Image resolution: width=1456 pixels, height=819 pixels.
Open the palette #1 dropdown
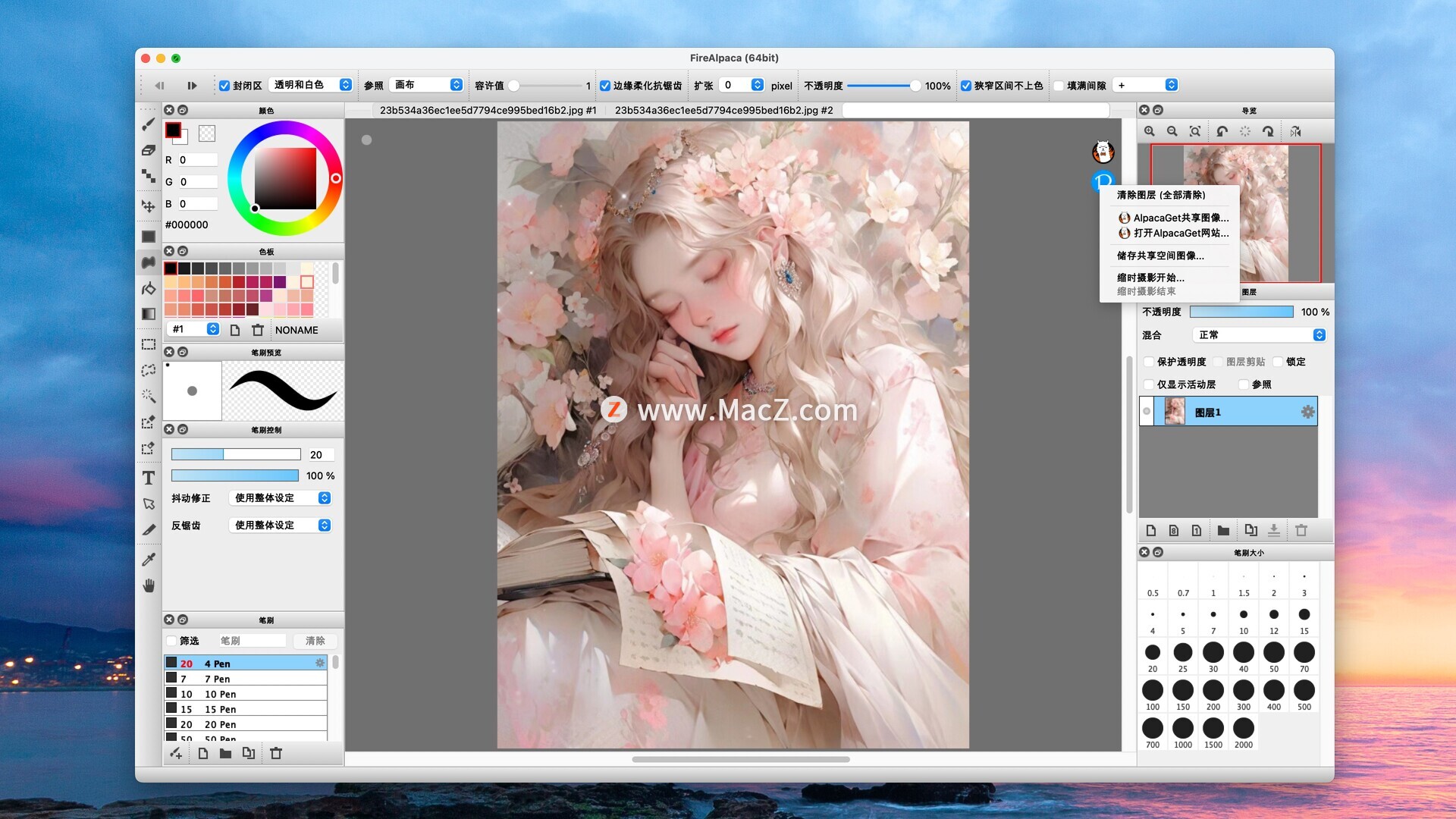pyautogui.click(x=193, y=329)
